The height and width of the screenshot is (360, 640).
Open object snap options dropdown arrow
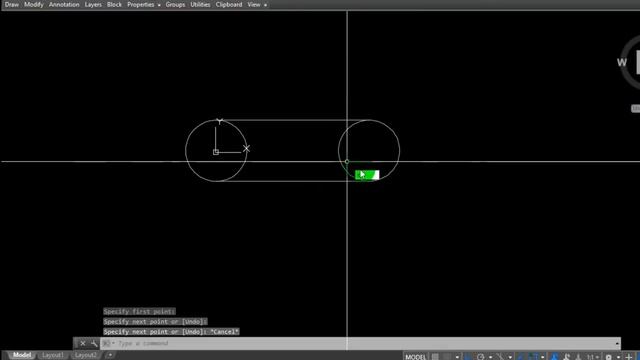pos(543,357)
